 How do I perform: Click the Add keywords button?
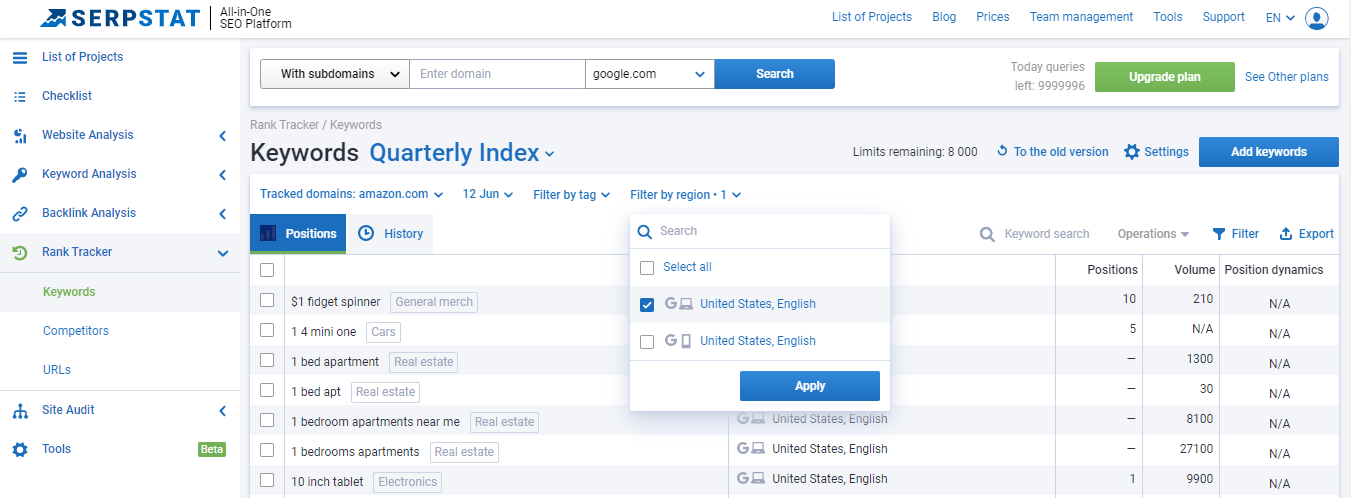1269,152
